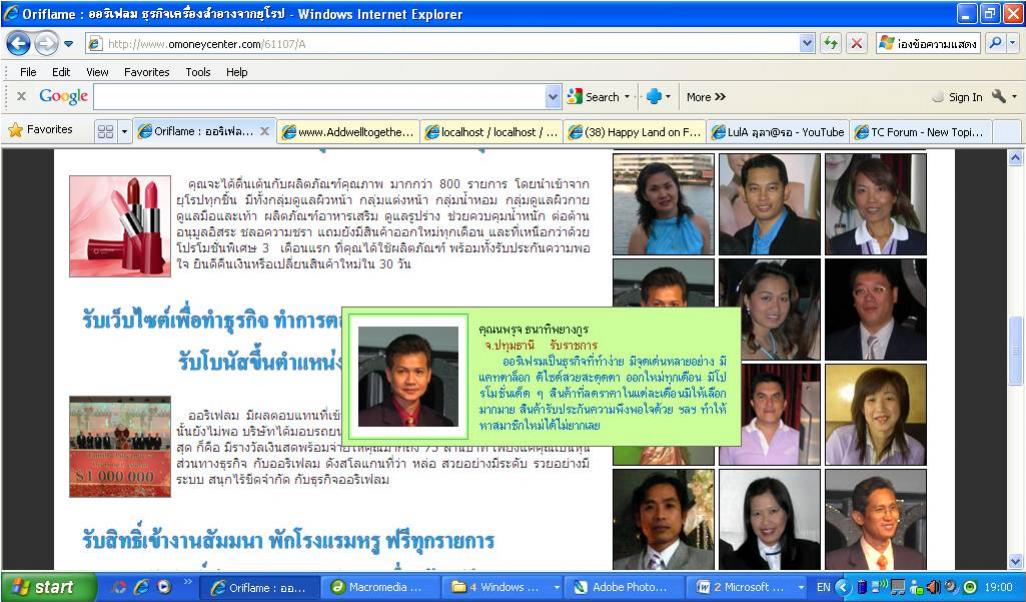The width and height of the screenshot is (1026, 602).
Task: Switch to the LulA YouTube tab
Action: (778, 132)
